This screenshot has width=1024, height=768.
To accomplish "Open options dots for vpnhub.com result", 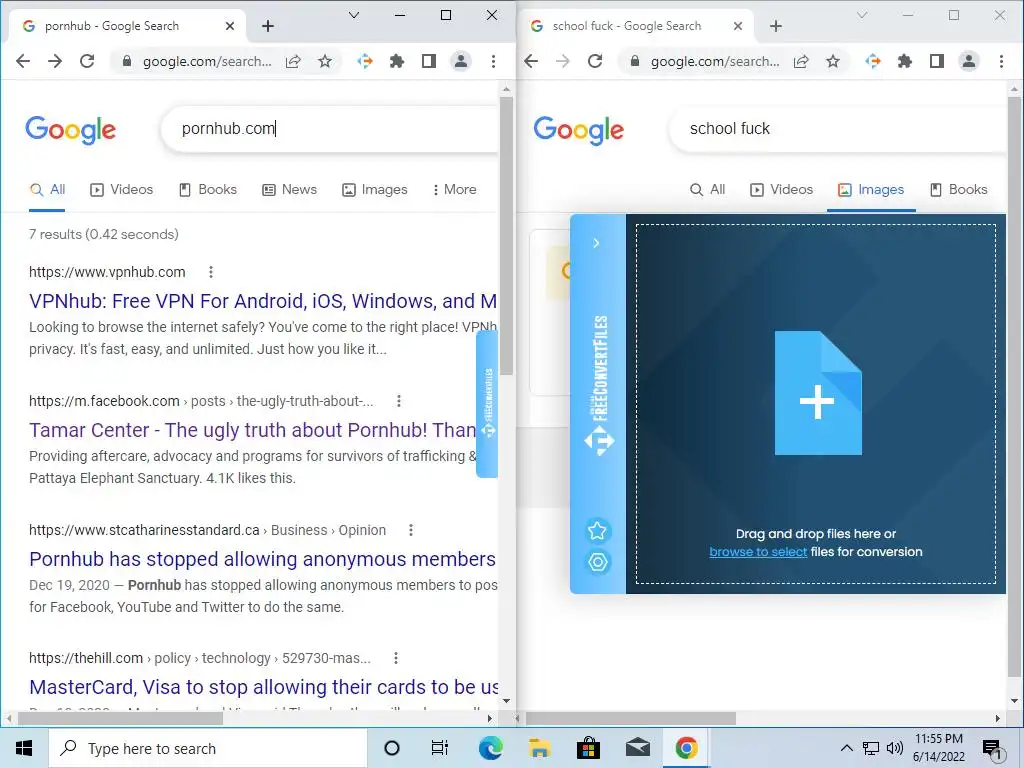I will tap(210, 272).
